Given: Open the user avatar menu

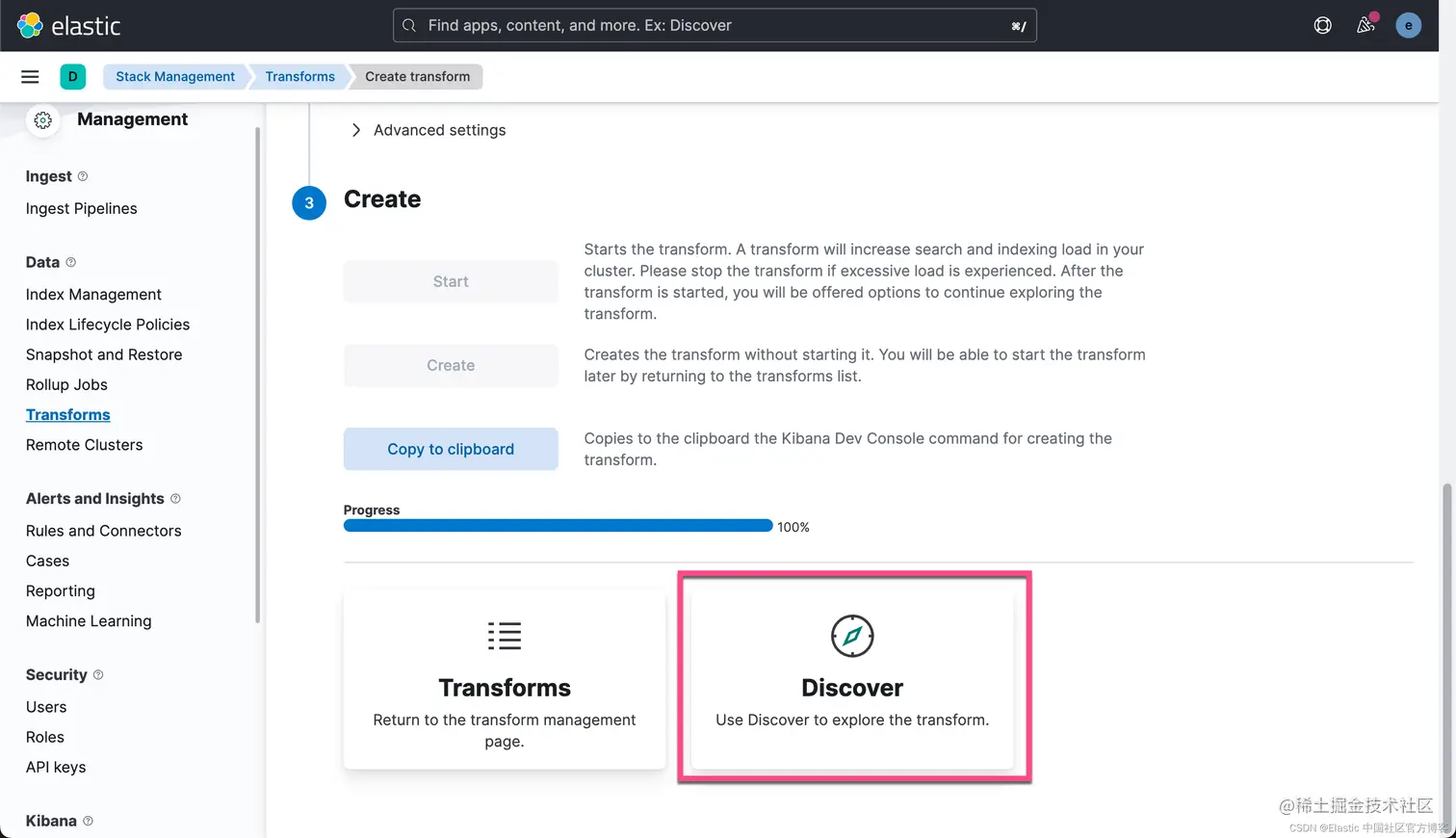Looking at the screenshot, I should 1409,26.
